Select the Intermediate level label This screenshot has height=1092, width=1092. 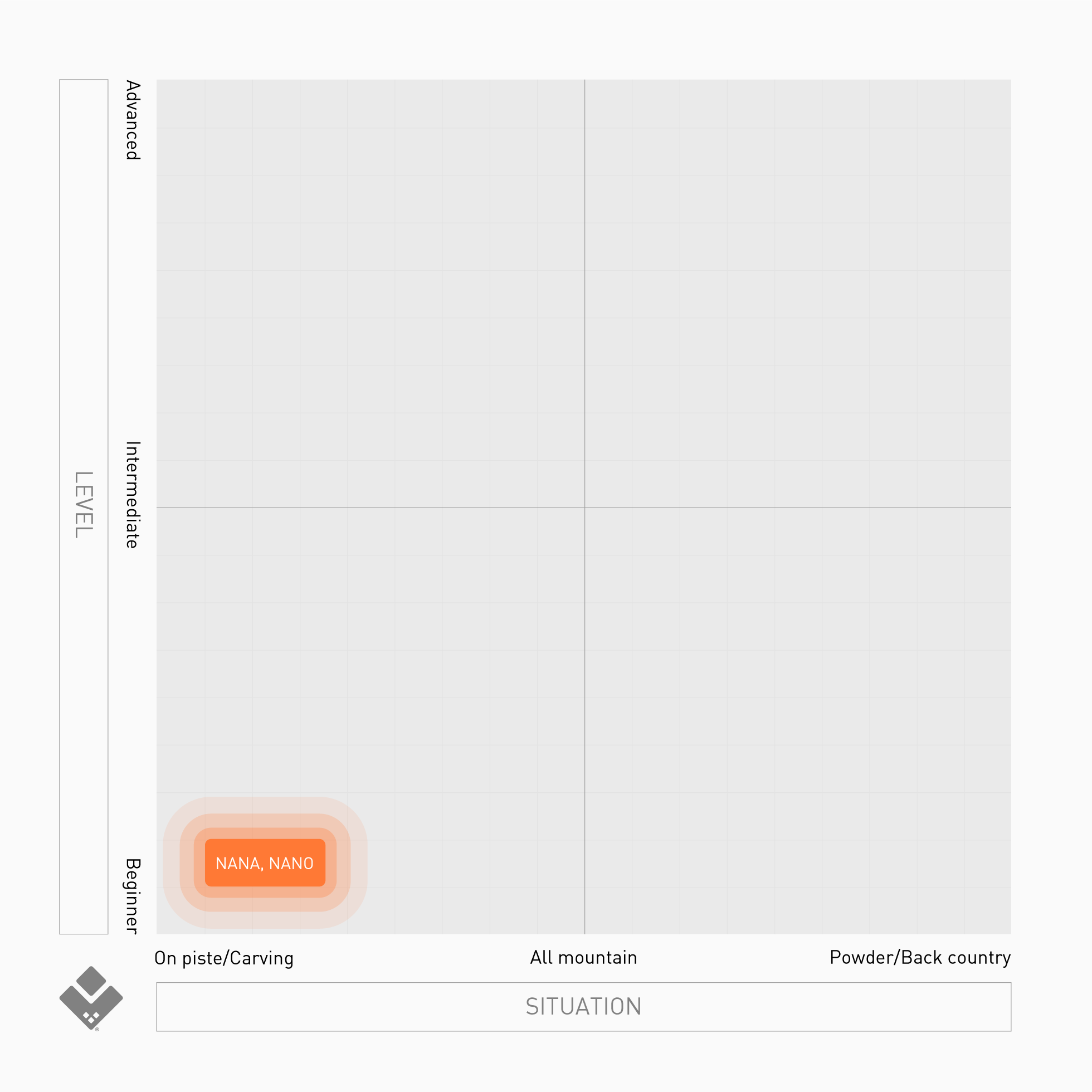pyautogui.click(x=132, y=495)
